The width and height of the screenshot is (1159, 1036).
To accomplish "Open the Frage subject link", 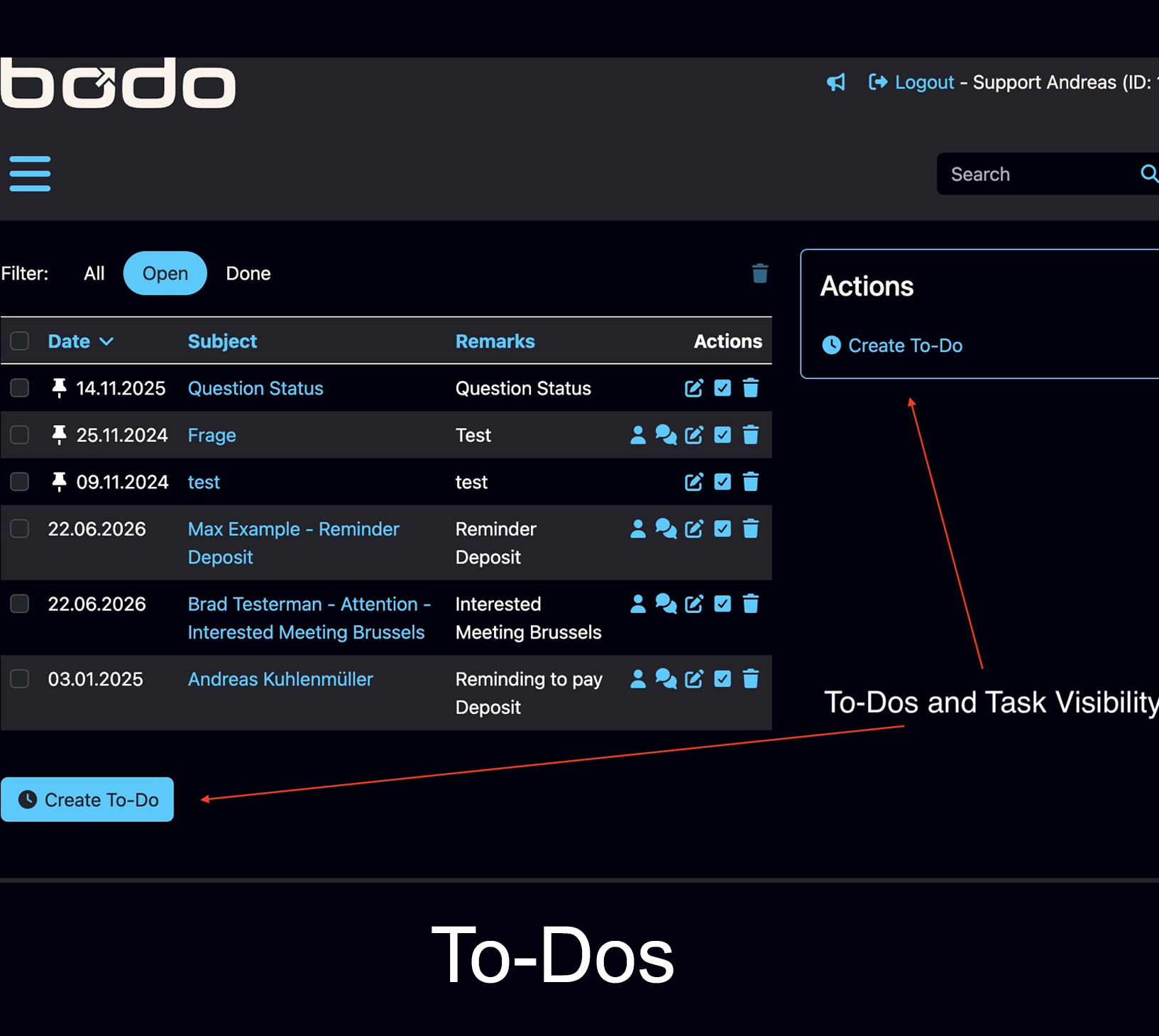I will tap(212, 435).
